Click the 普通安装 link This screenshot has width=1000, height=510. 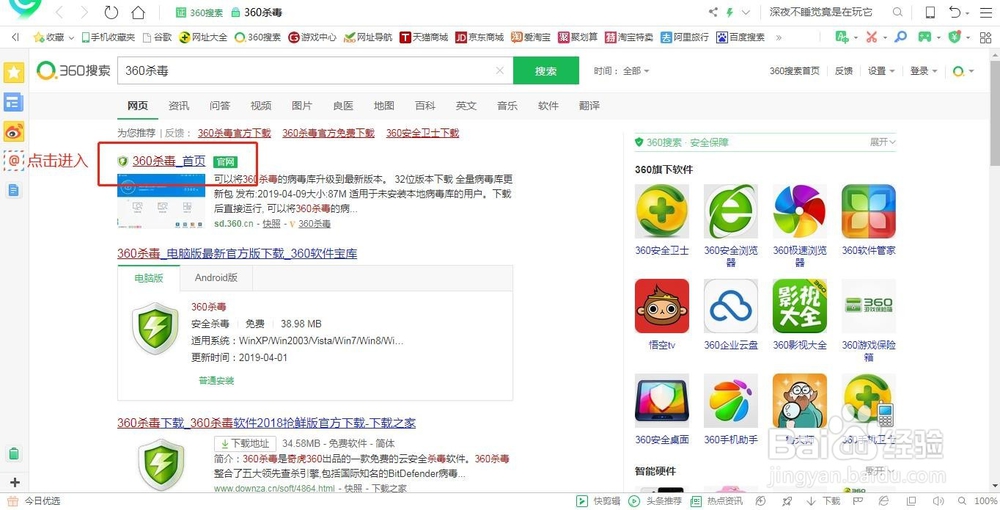[x=216, y=381]
